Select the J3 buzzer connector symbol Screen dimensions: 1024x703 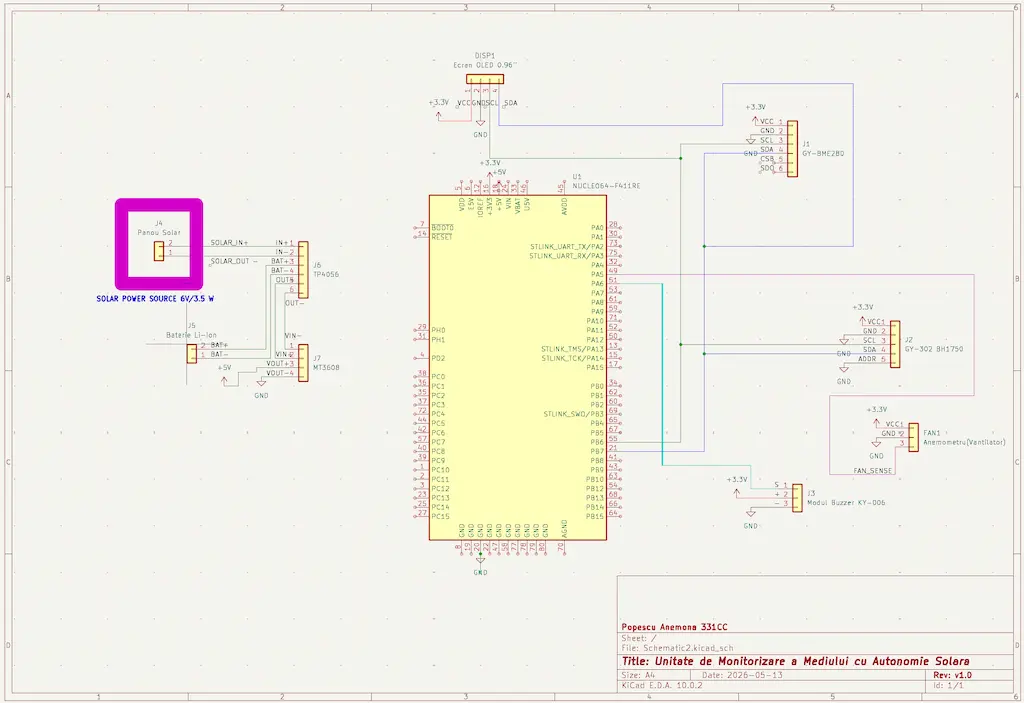(797, 498)
